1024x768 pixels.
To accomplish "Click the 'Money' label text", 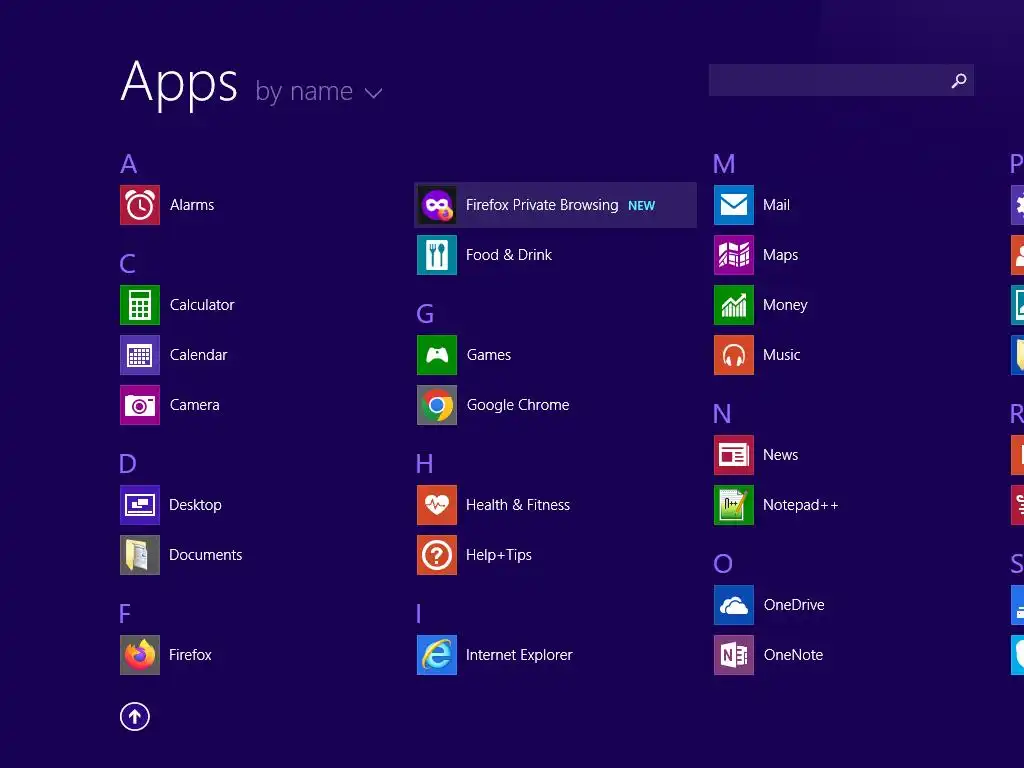I will [785, 306].
